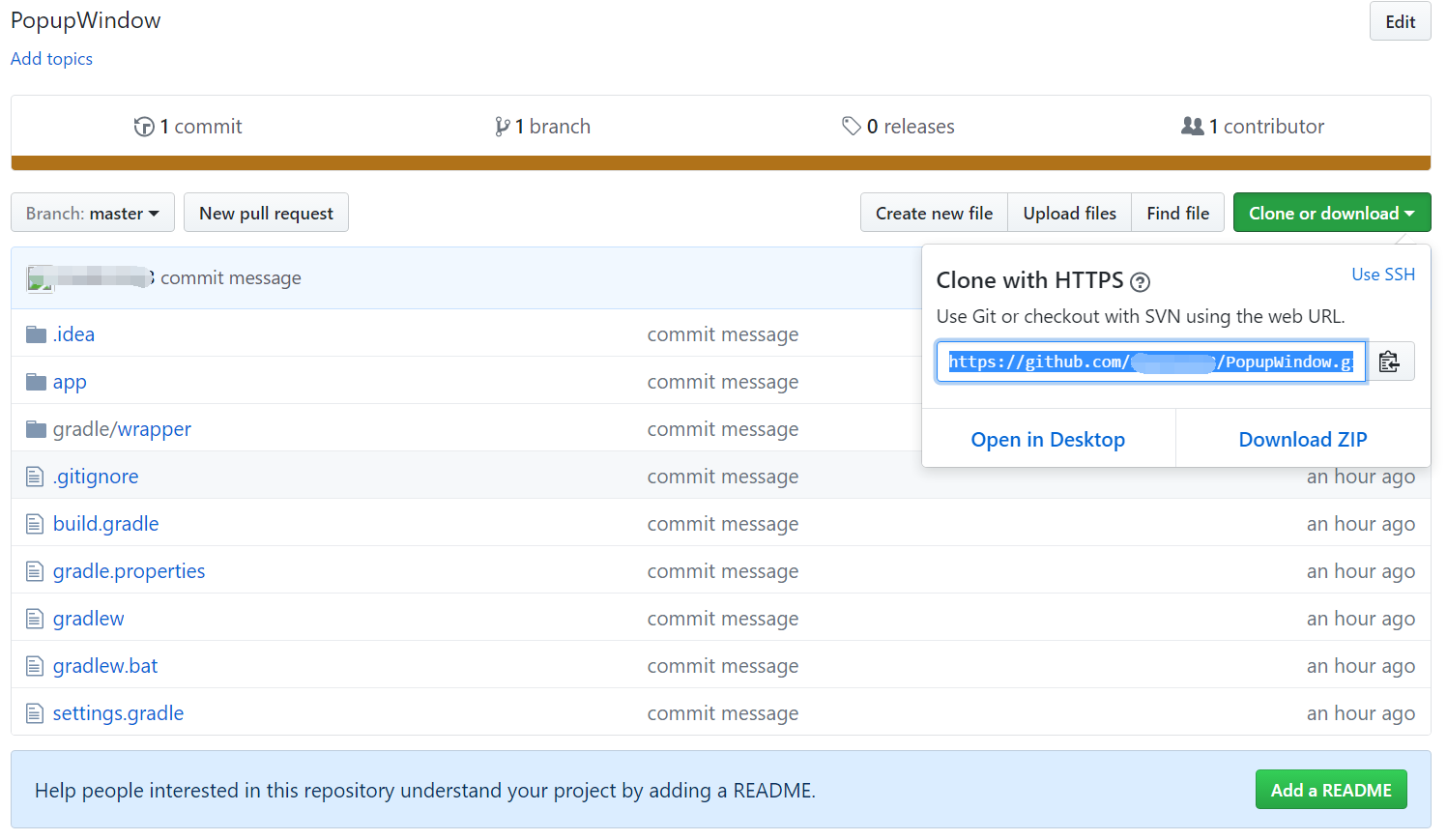1447x840 pixels.
Task: Click the app folder icon
Action: click(36, 382)
